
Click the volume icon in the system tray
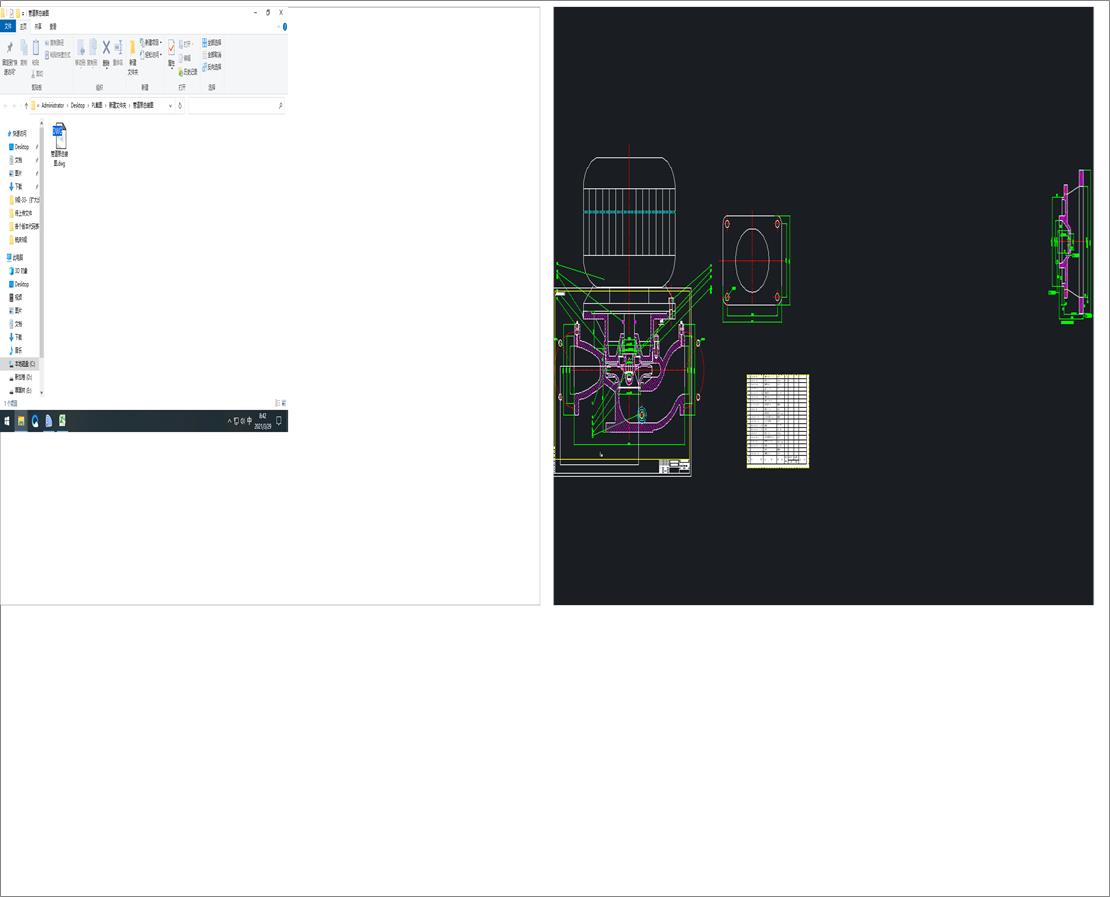[243, 421]
